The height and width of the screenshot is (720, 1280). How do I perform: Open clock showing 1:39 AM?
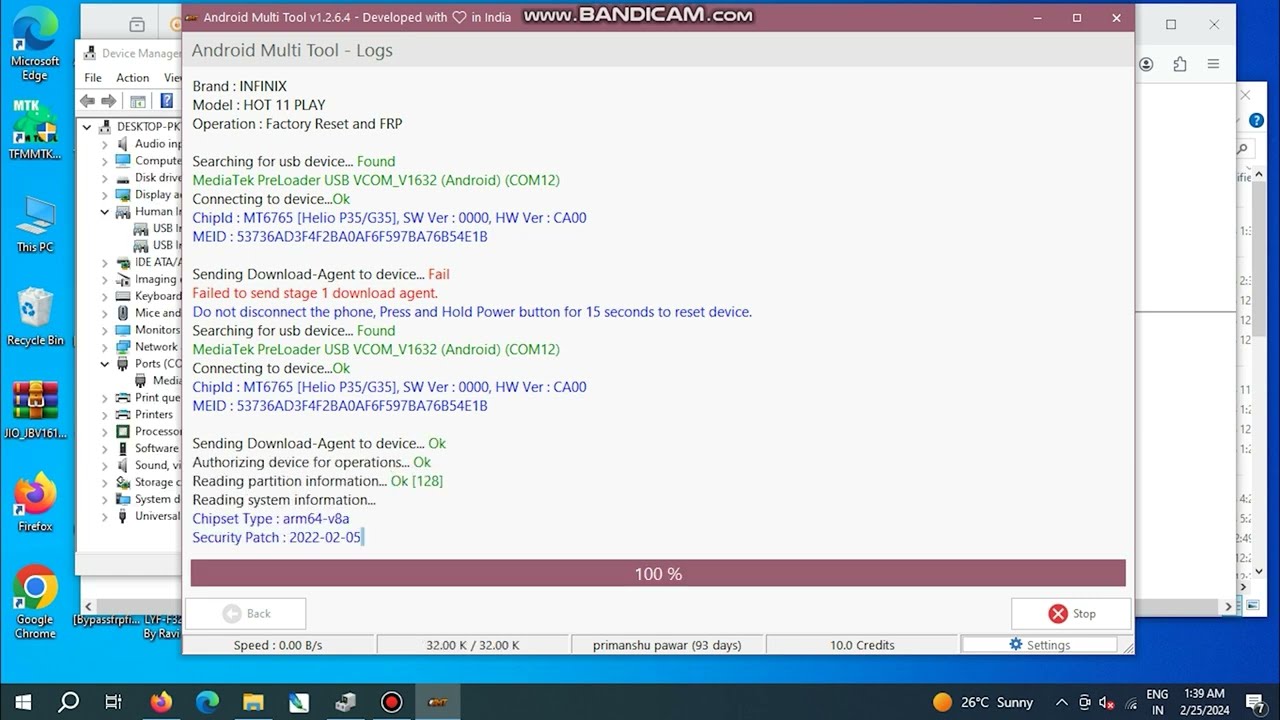(1203, 702)
